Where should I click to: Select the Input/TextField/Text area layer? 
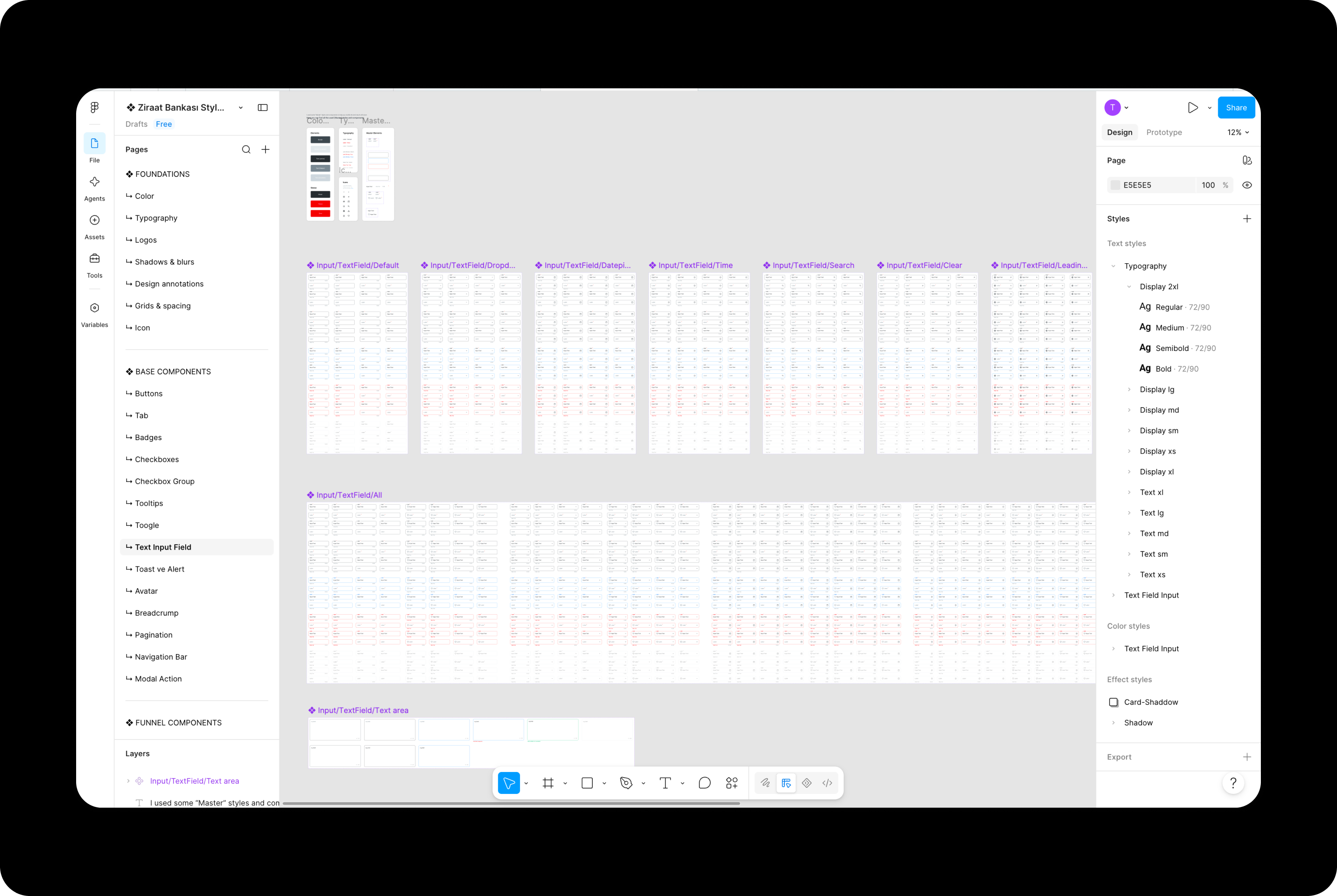(194, 781)
